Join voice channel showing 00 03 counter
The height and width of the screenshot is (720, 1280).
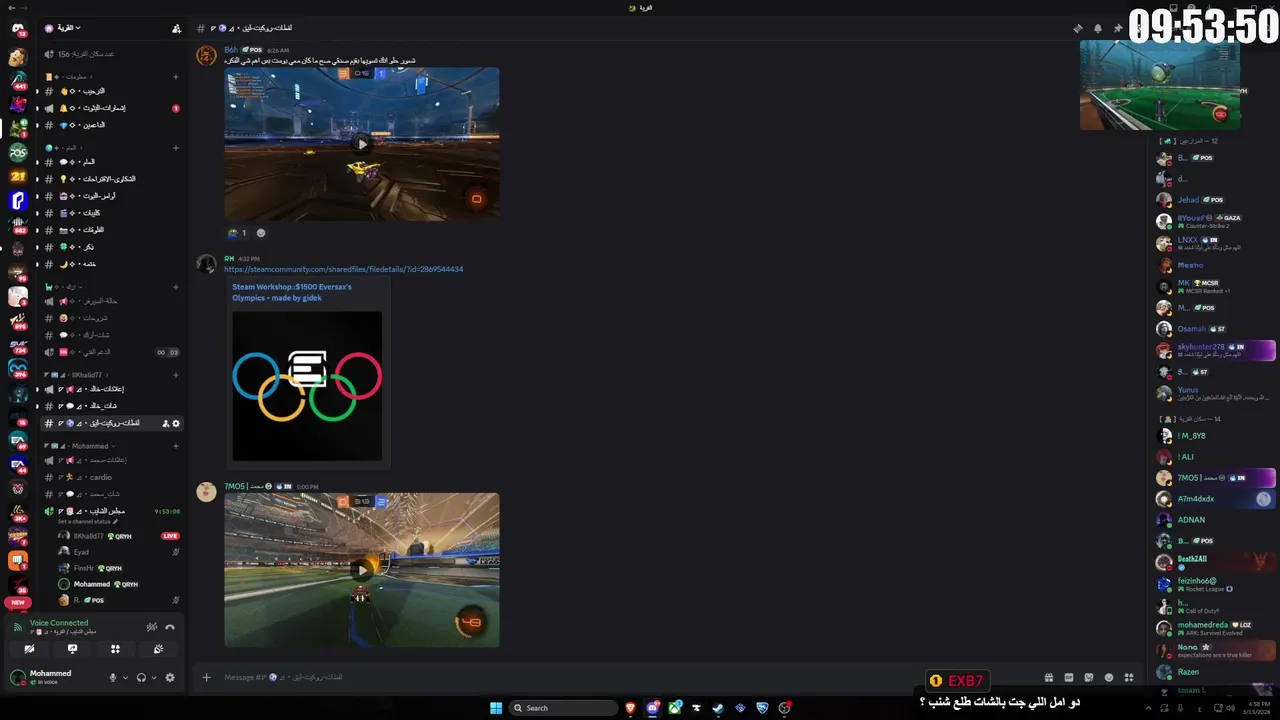point(112,352)
